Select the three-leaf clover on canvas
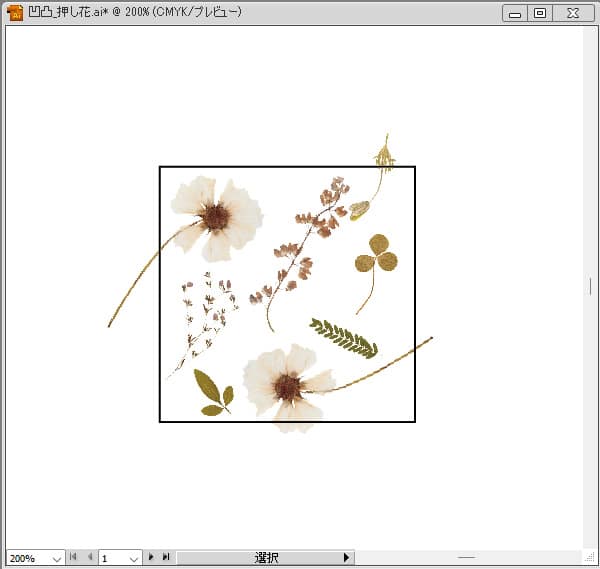The height and width of the screenshot is (569, 600). (x=376, y=255)
